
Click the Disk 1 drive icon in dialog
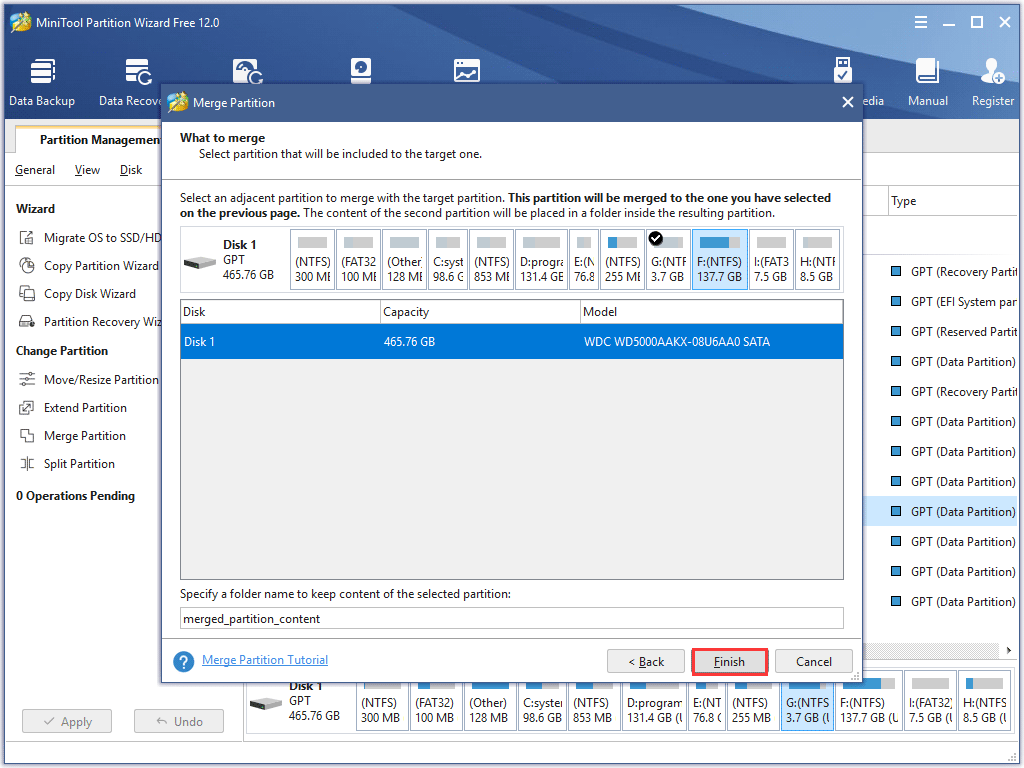pyautogui.click(x=200, y=263)
